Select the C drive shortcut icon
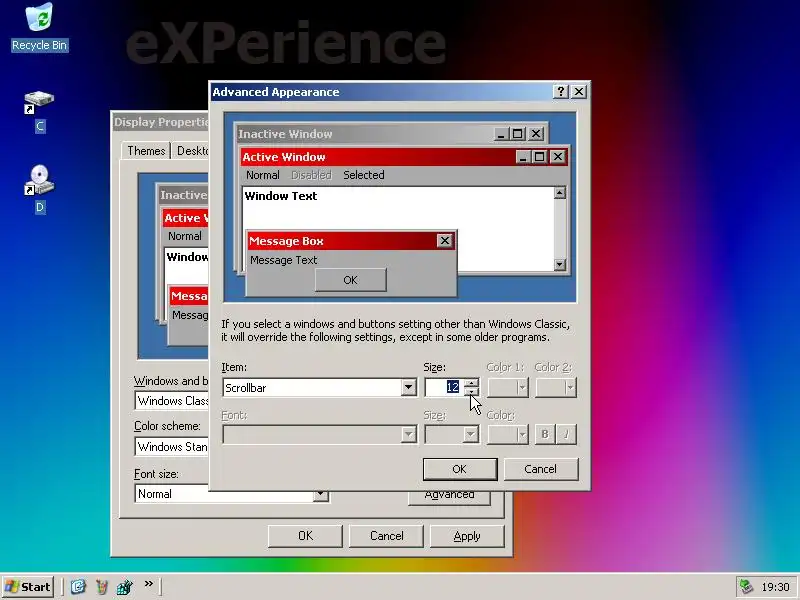This screenshot has width=800, height=600. (x=39, y=111)
